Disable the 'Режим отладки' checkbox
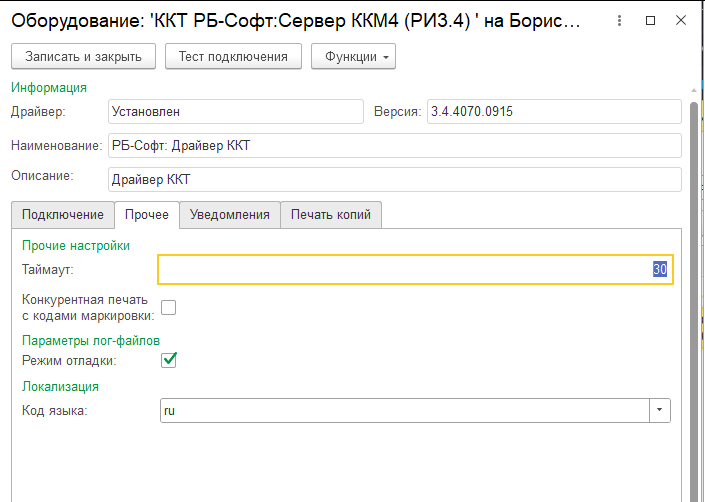705x502 pixels. 169,360
